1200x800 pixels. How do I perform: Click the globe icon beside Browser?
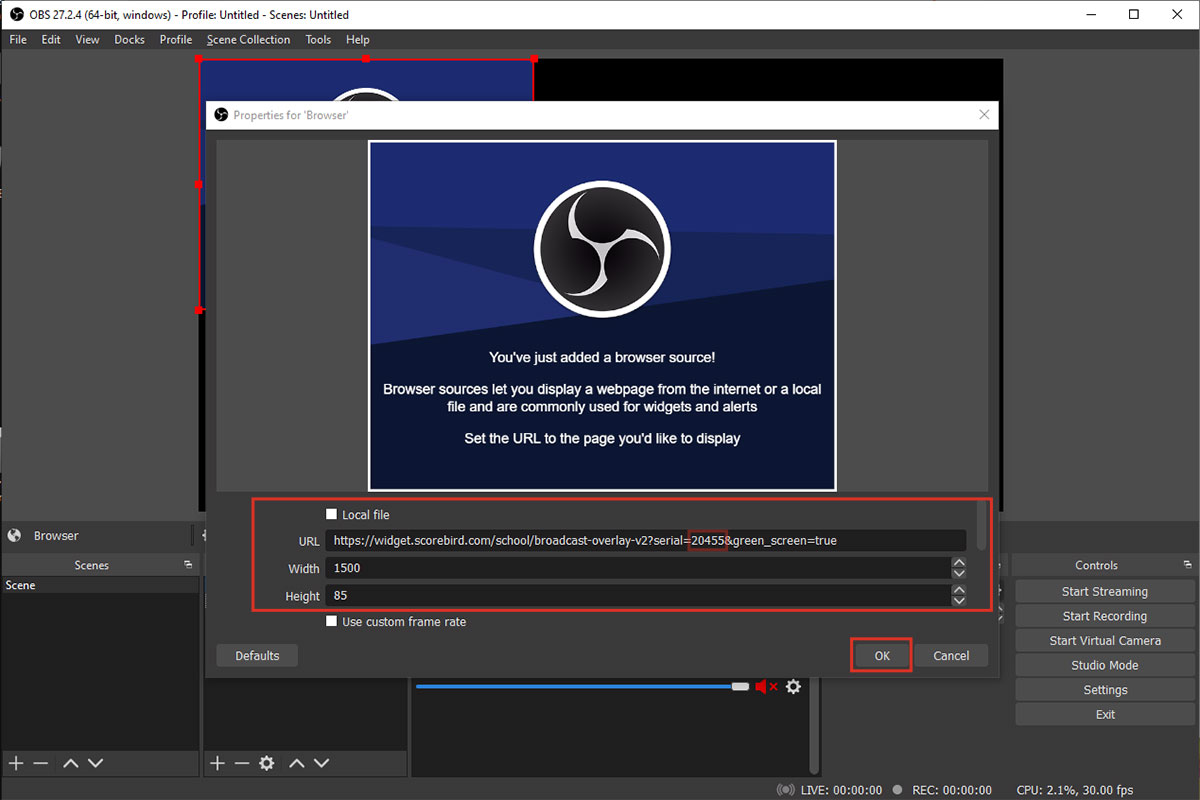14,535
